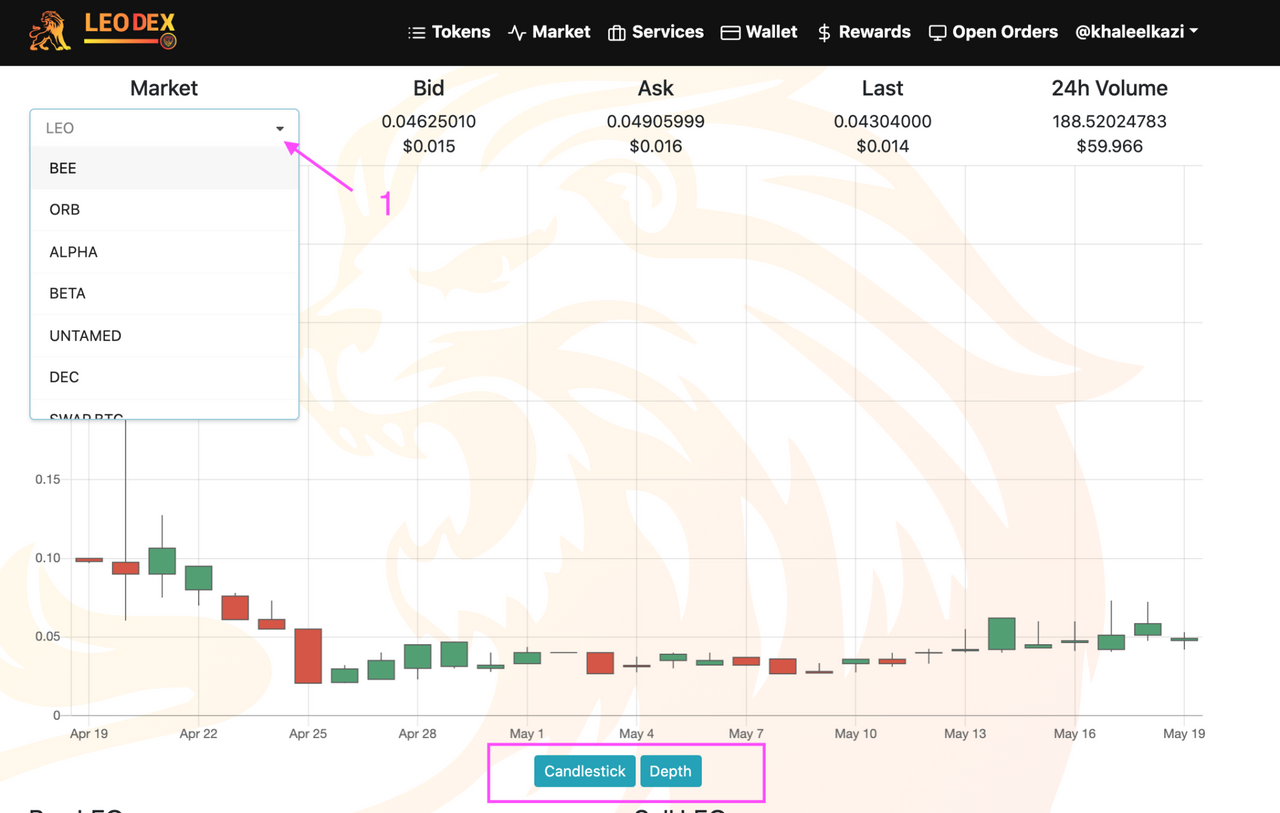This screenshot has width=1280, height=813.
Task: Open the Market token selector dropdown
Action: pyautogui.click(x=280, y=128)
